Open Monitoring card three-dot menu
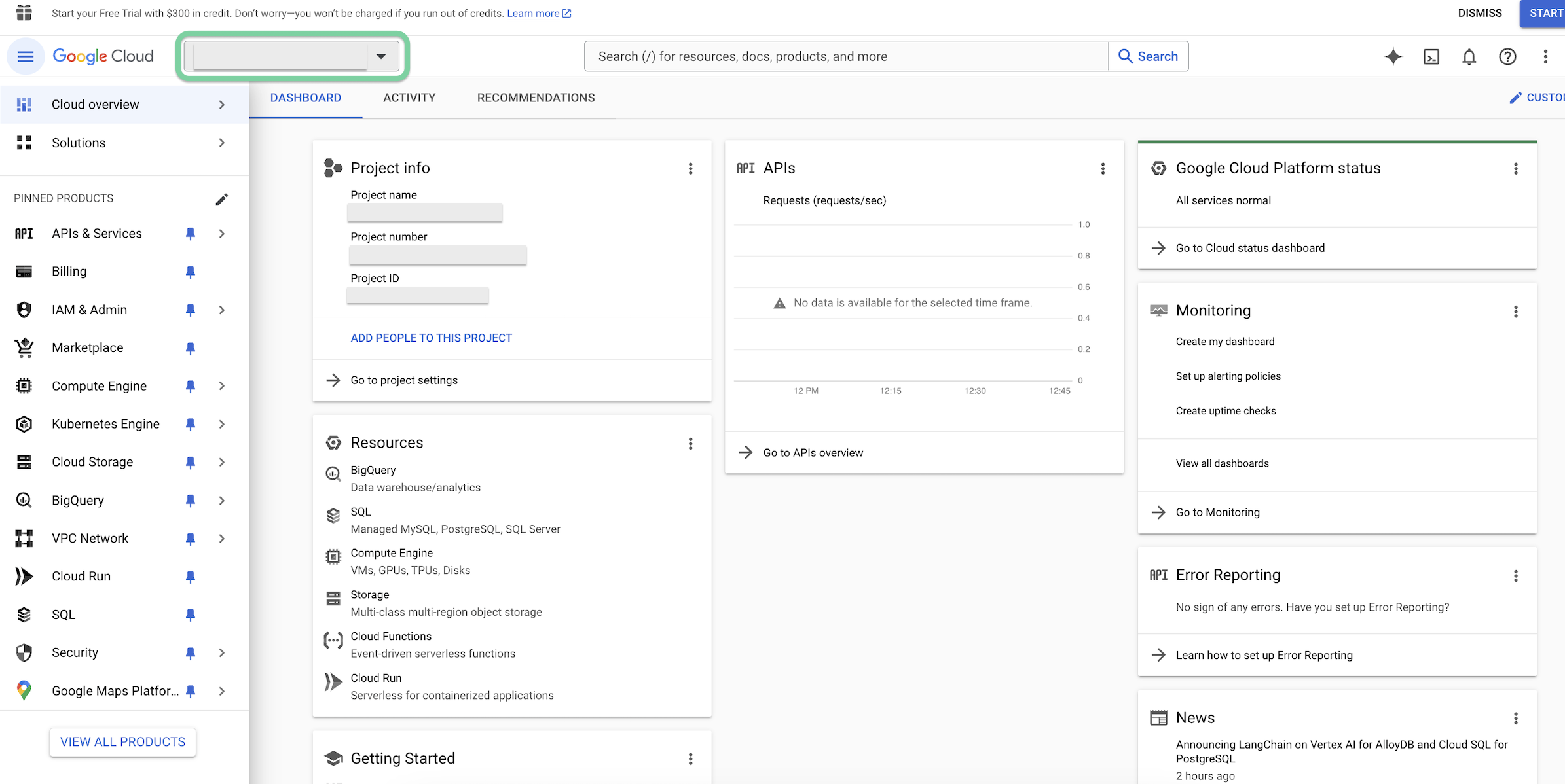 coord(1516,312)
